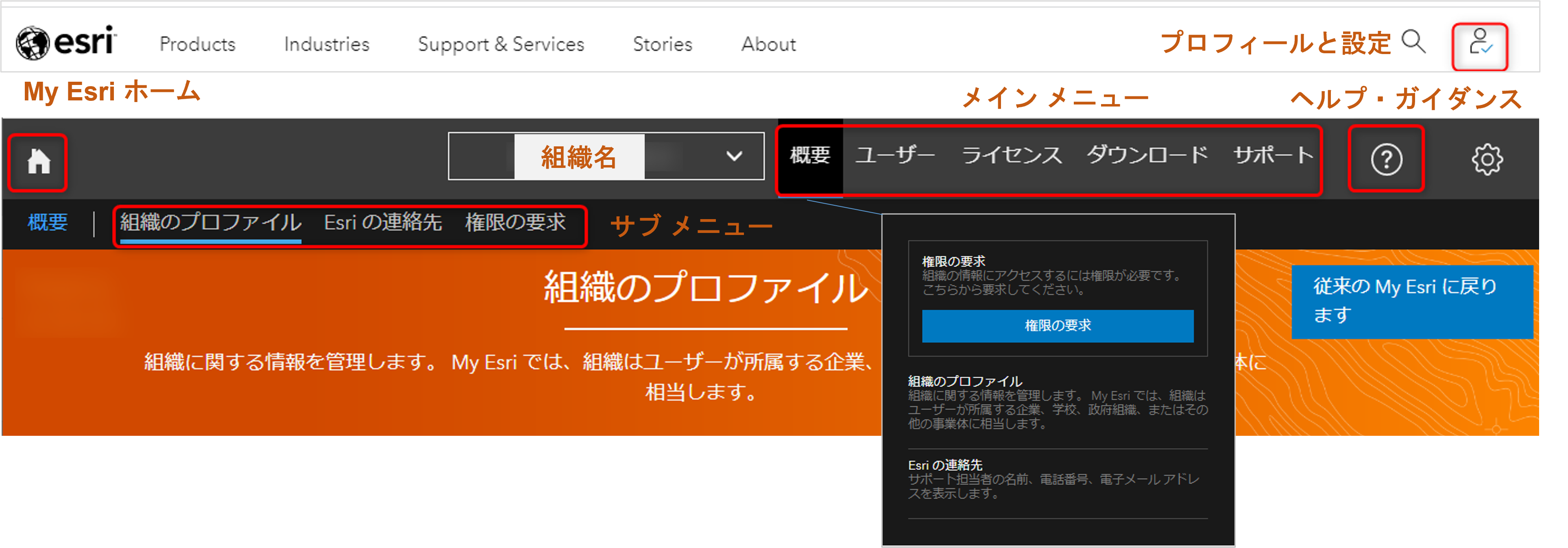
Task: Open the Industries menu
Action: coord(326,44)
